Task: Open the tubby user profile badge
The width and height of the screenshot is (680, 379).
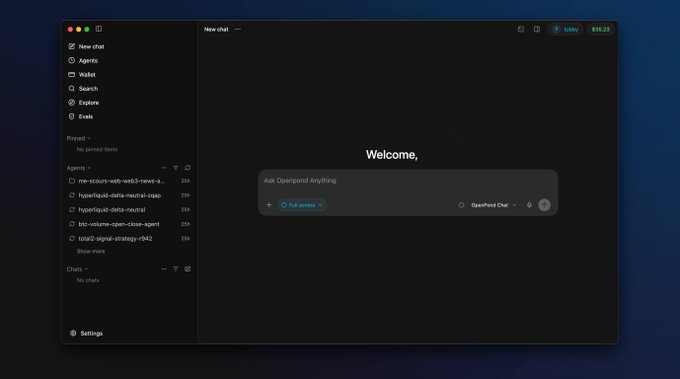Action: pyautogui.click(x=565, y=29)
